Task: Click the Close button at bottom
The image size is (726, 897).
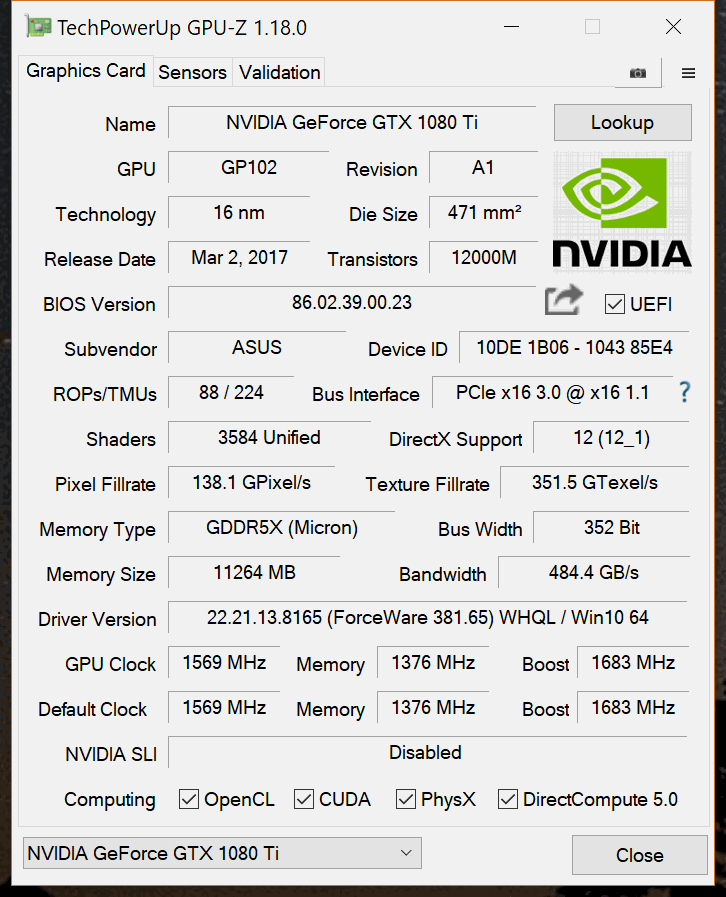Action: point(640,855)
